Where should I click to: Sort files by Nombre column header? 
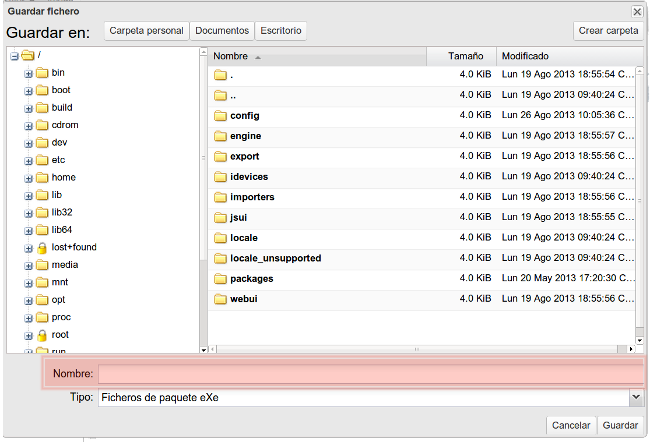316,56
